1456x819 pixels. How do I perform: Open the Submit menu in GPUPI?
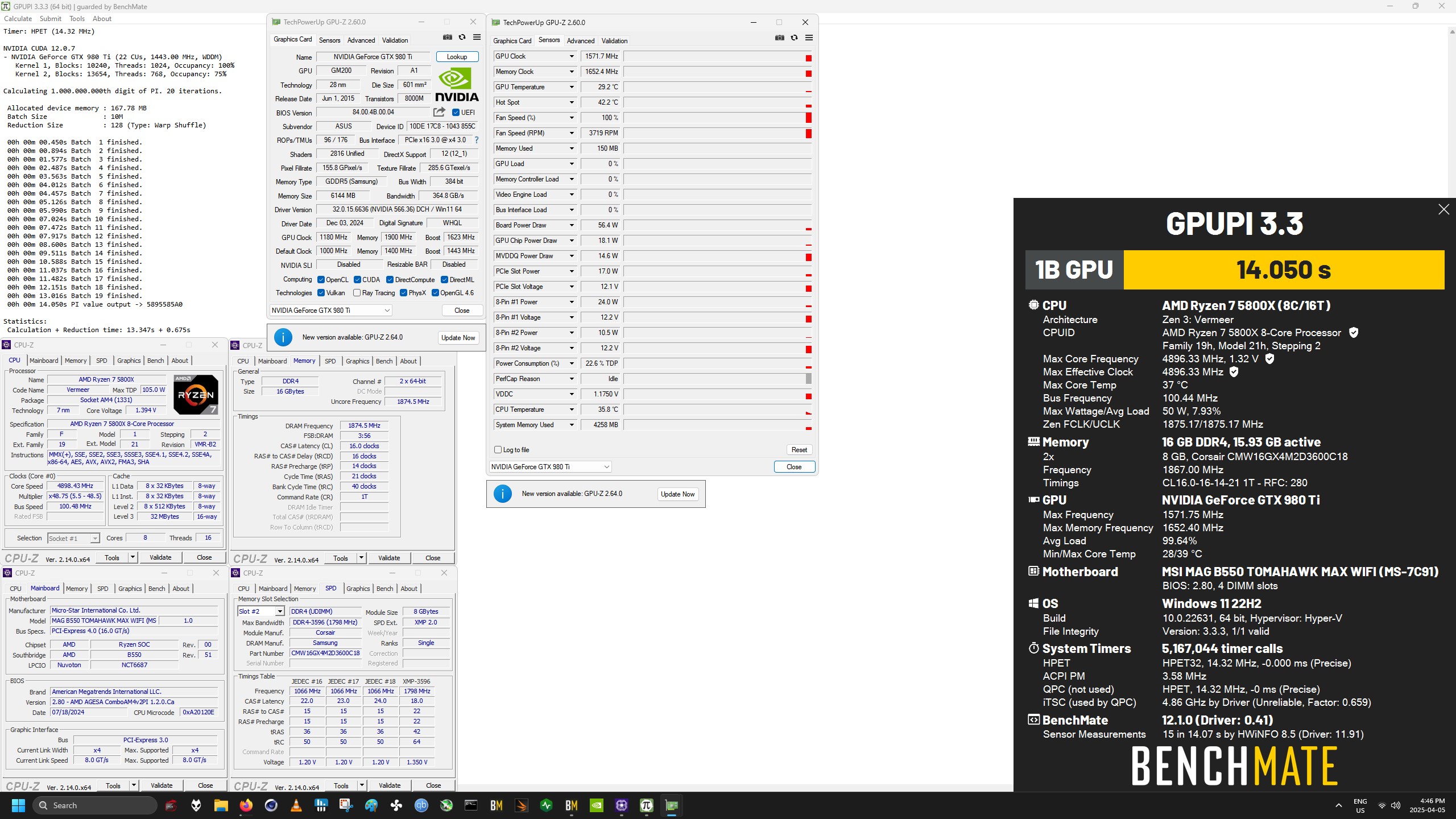click(50, 19)
